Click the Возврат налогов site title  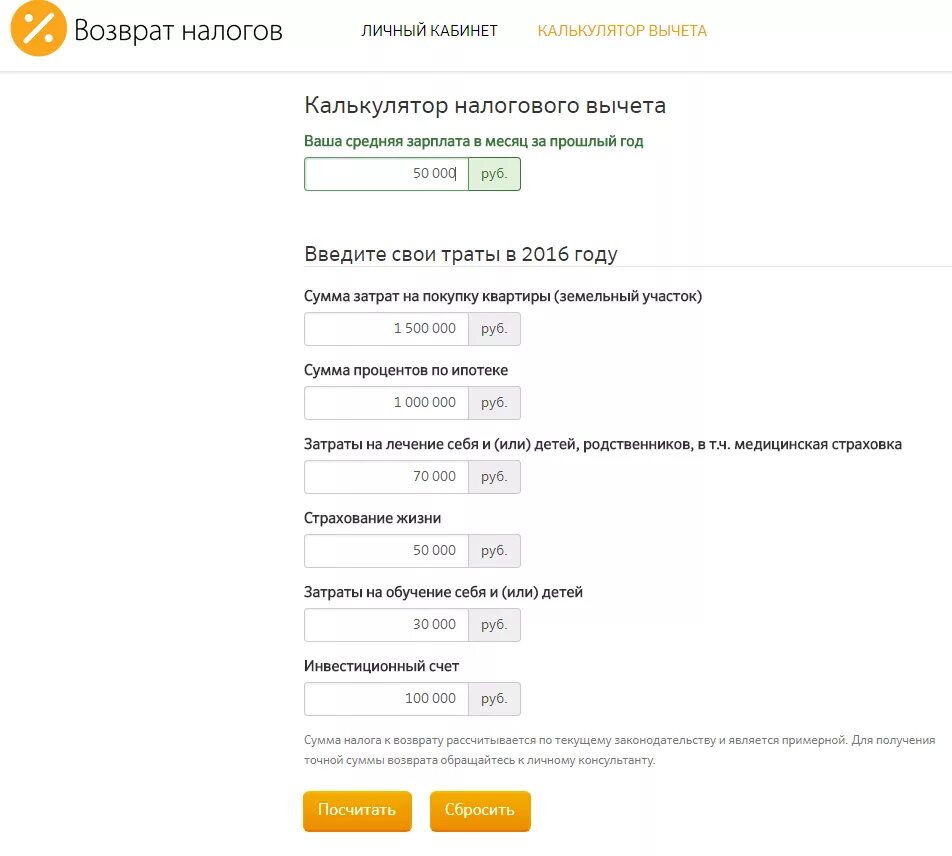[178, 30]
